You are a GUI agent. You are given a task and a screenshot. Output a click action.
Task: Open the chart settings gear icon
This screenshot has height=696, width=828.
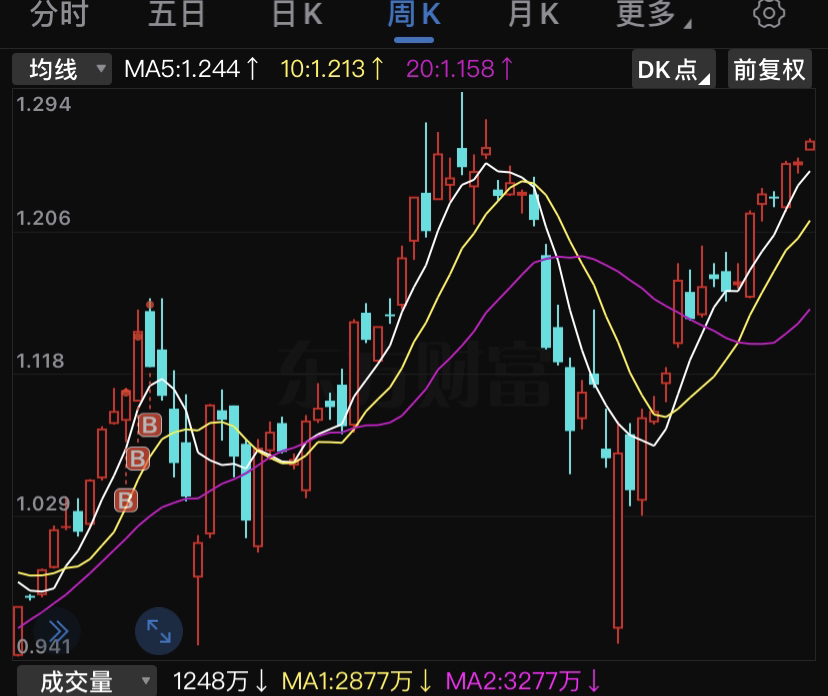click(x=768, y=13)
